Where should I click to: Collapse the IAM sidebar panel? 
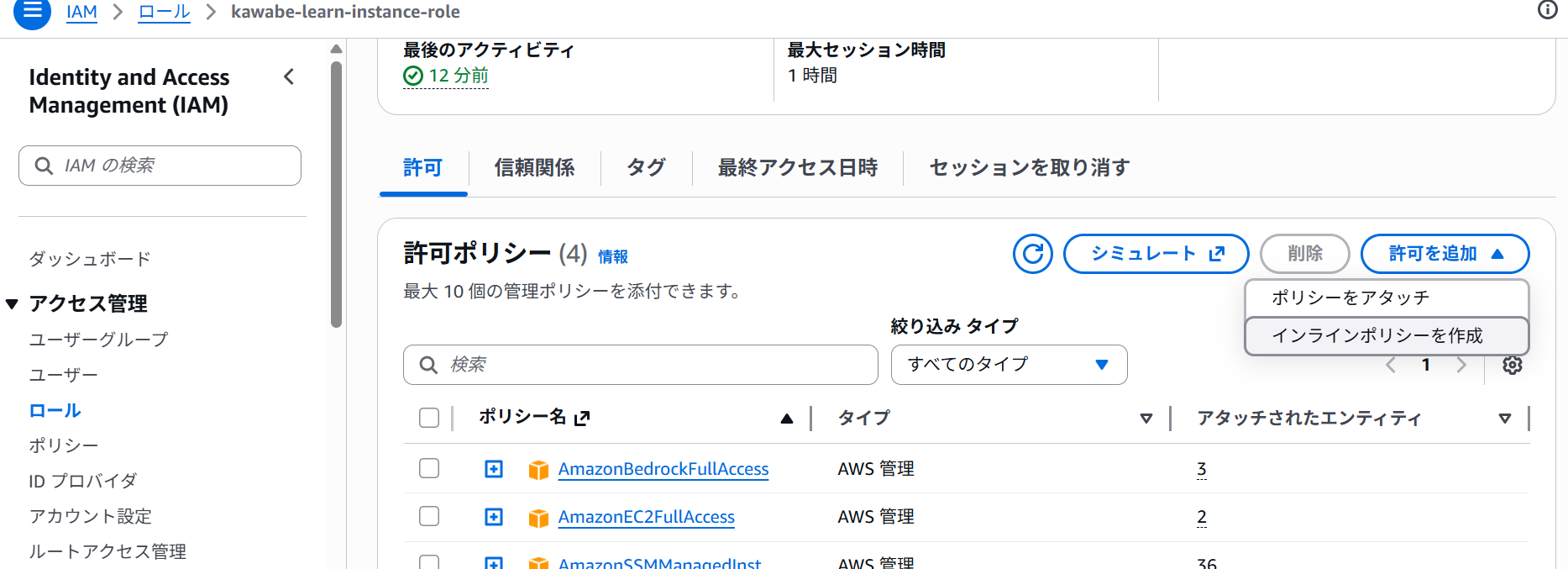click(289, 77)
